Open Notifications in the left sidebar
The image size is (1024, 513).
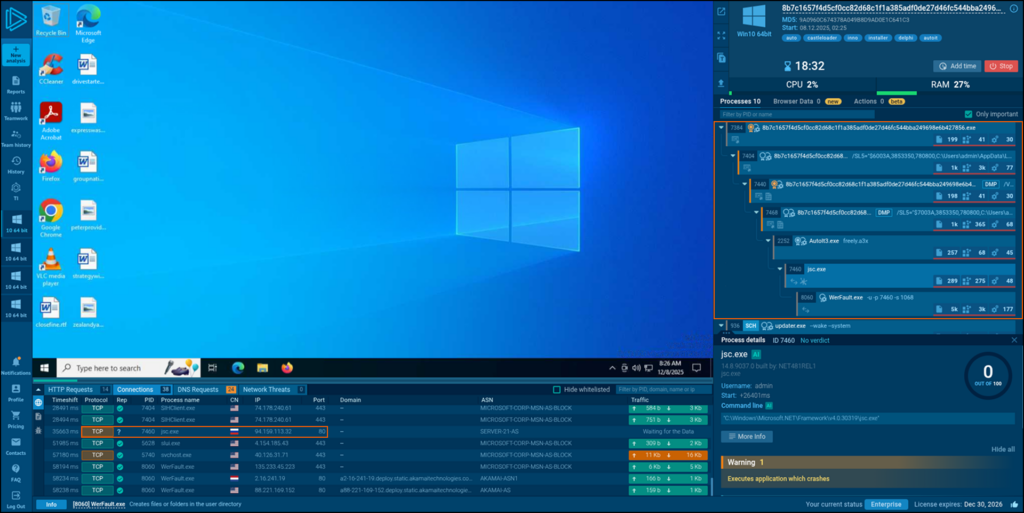click(15, 365)
